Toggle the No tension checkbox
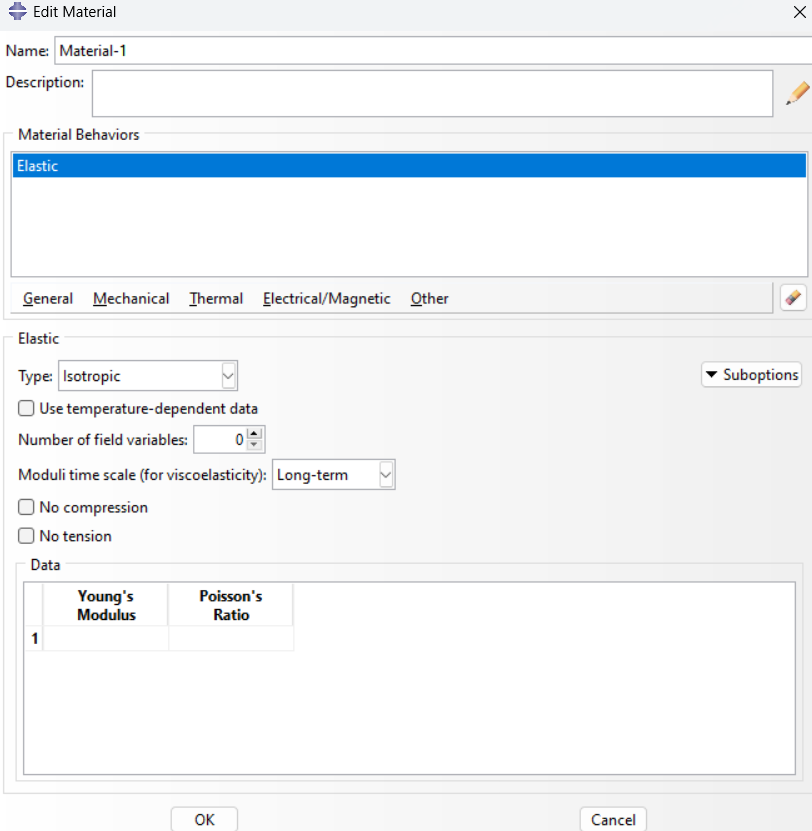The width and height of the screenshot is (812, 831). pyautogui.click(x=26, y=535)
